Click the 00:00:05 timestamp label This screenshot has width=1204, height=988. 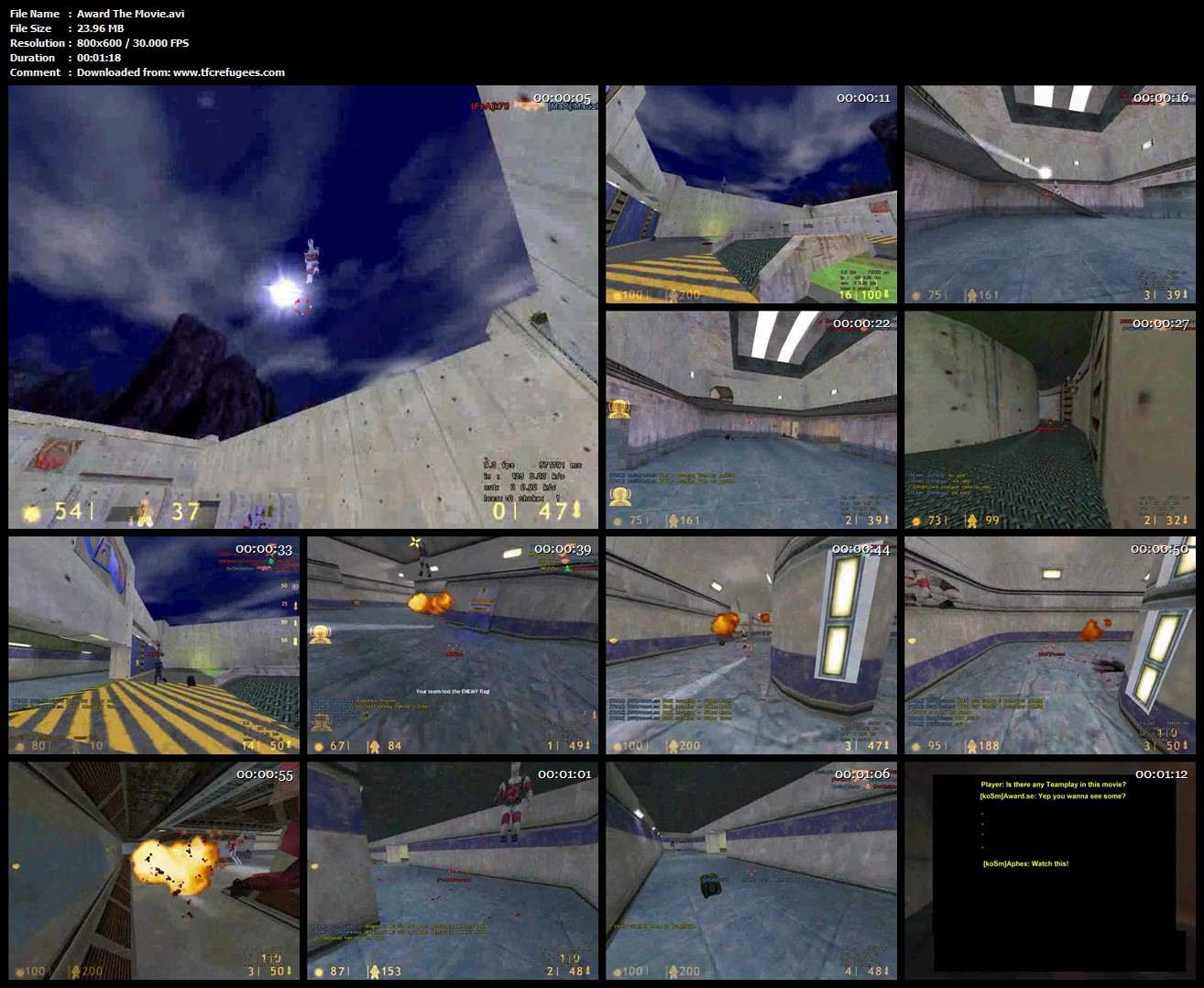point(562,98)
